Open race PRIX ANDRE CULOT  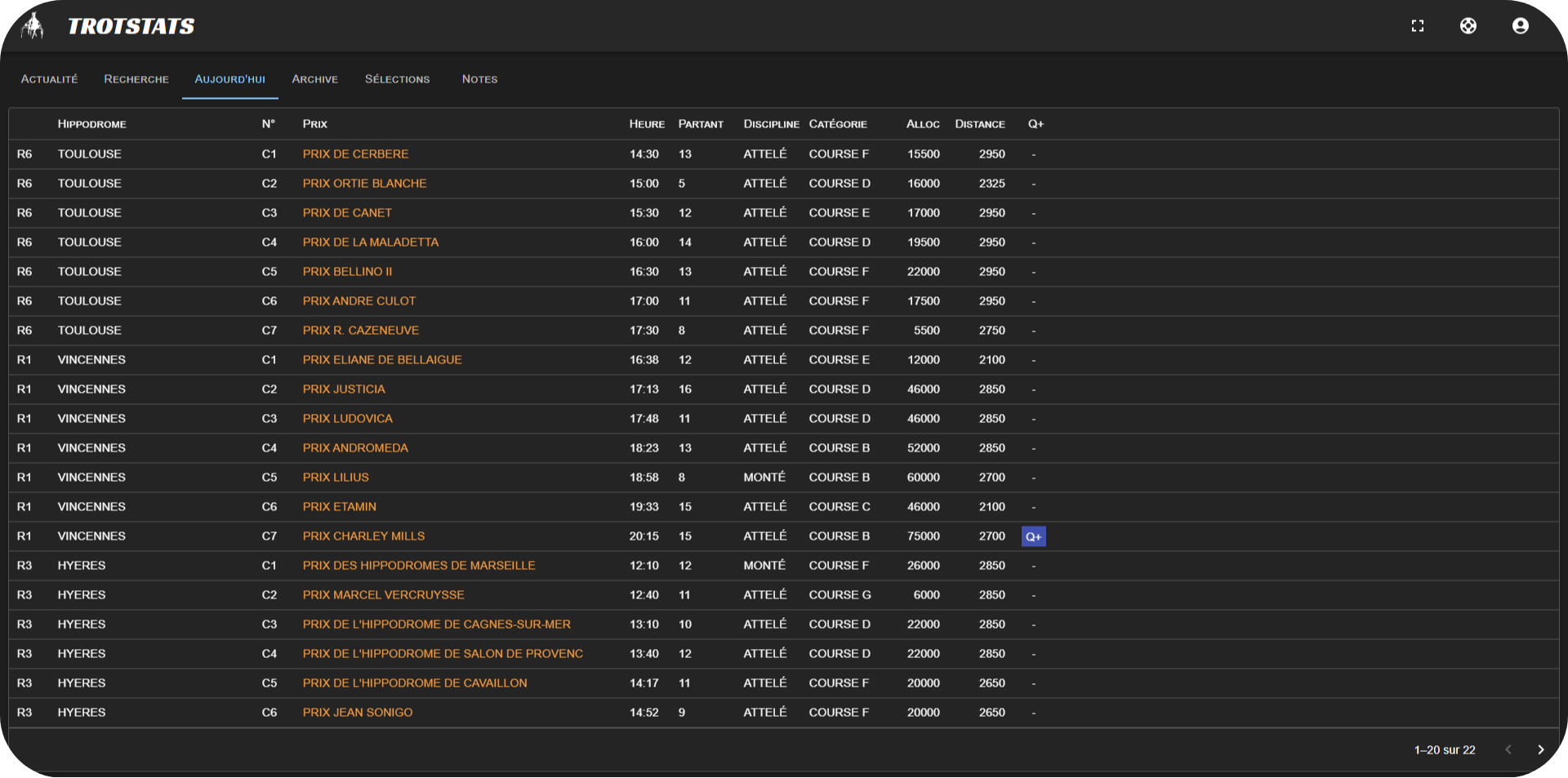[x=359, y=301]
